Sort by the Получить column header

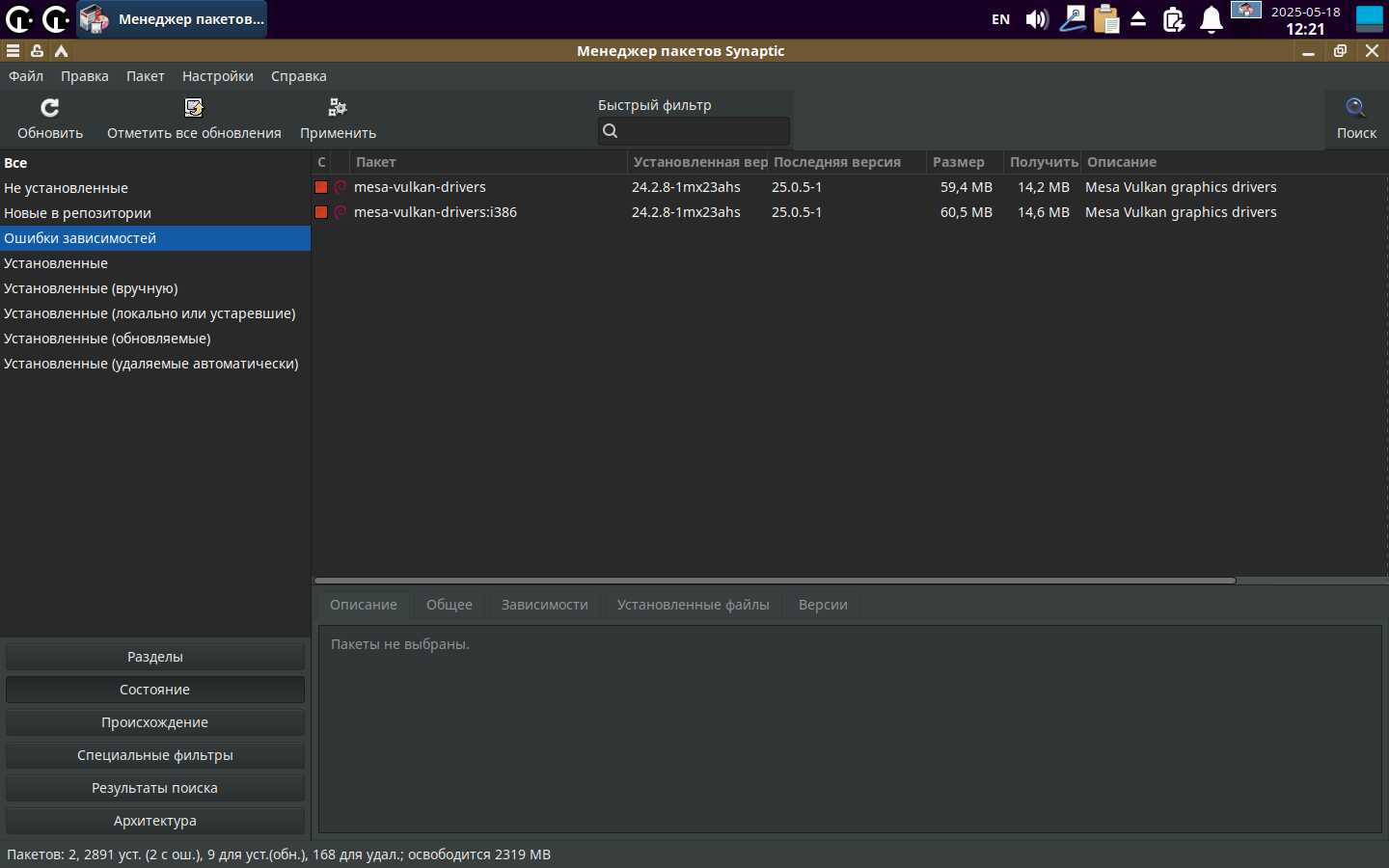coord(1043,162)
